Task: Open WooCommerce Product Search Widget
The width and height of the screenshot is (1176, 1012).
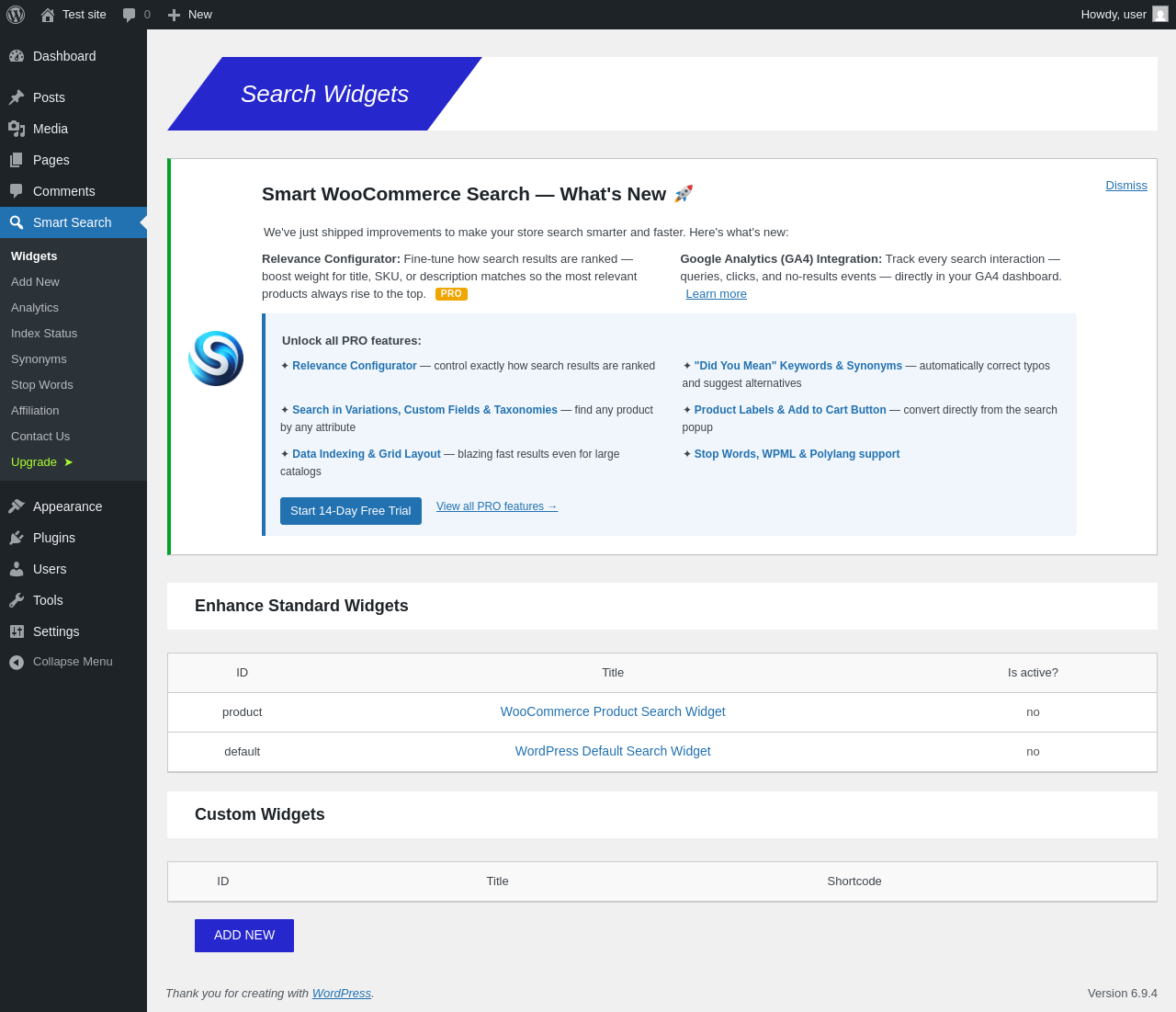Action: pyautogui.click(x=613, y=711)
